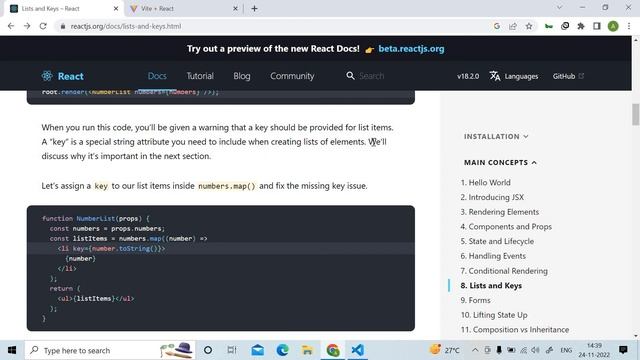
Task: Click the page vertical scrollbar thumb
Action: click(x=636, y=114)
